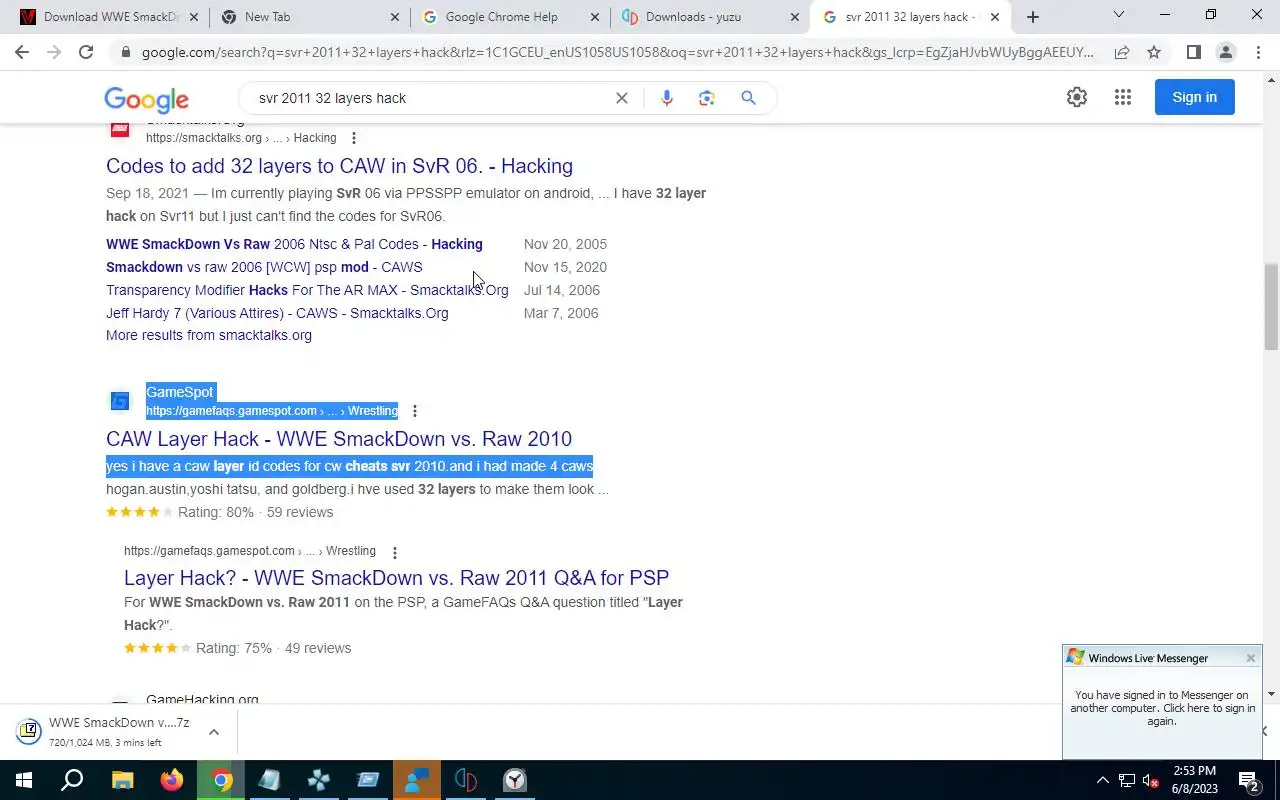This screenshot has height=800, width=1280.
Task: Open Transparency Modifier Hacks link
Action: click(307, 290)
